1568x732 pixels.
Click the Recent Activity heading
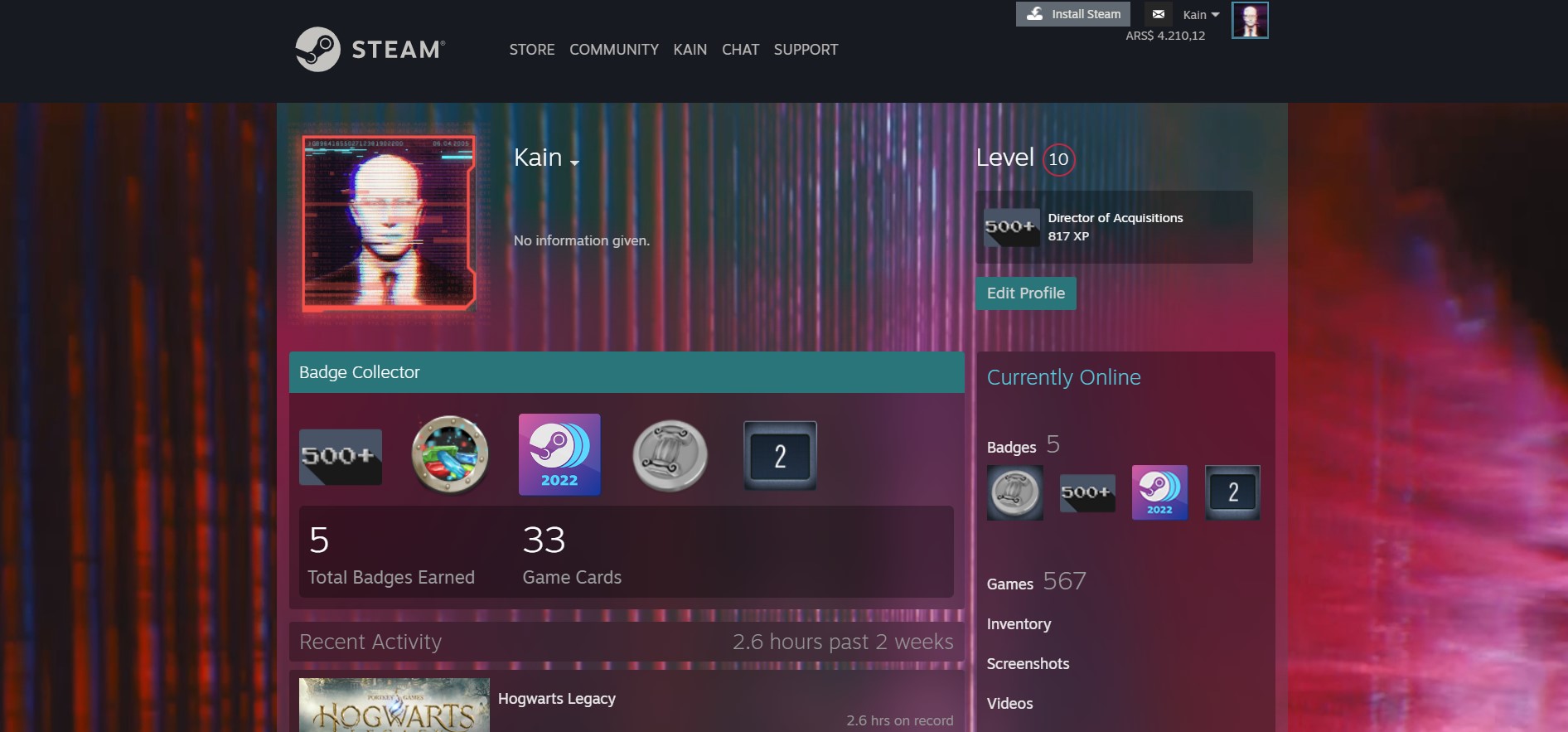tap(370, 642)
